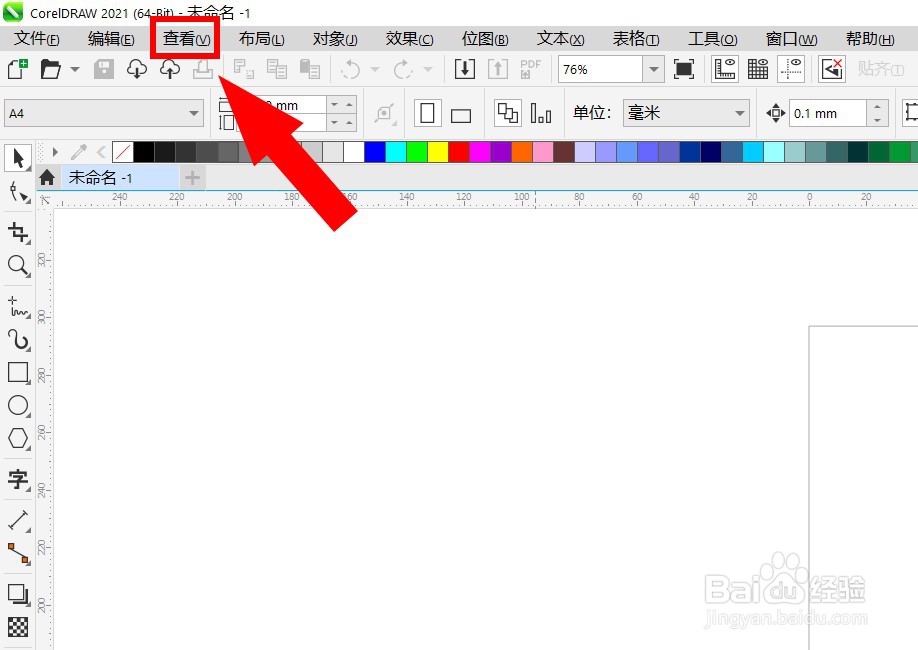
Task: Select the Pick tool
Action: pos(18,158)
